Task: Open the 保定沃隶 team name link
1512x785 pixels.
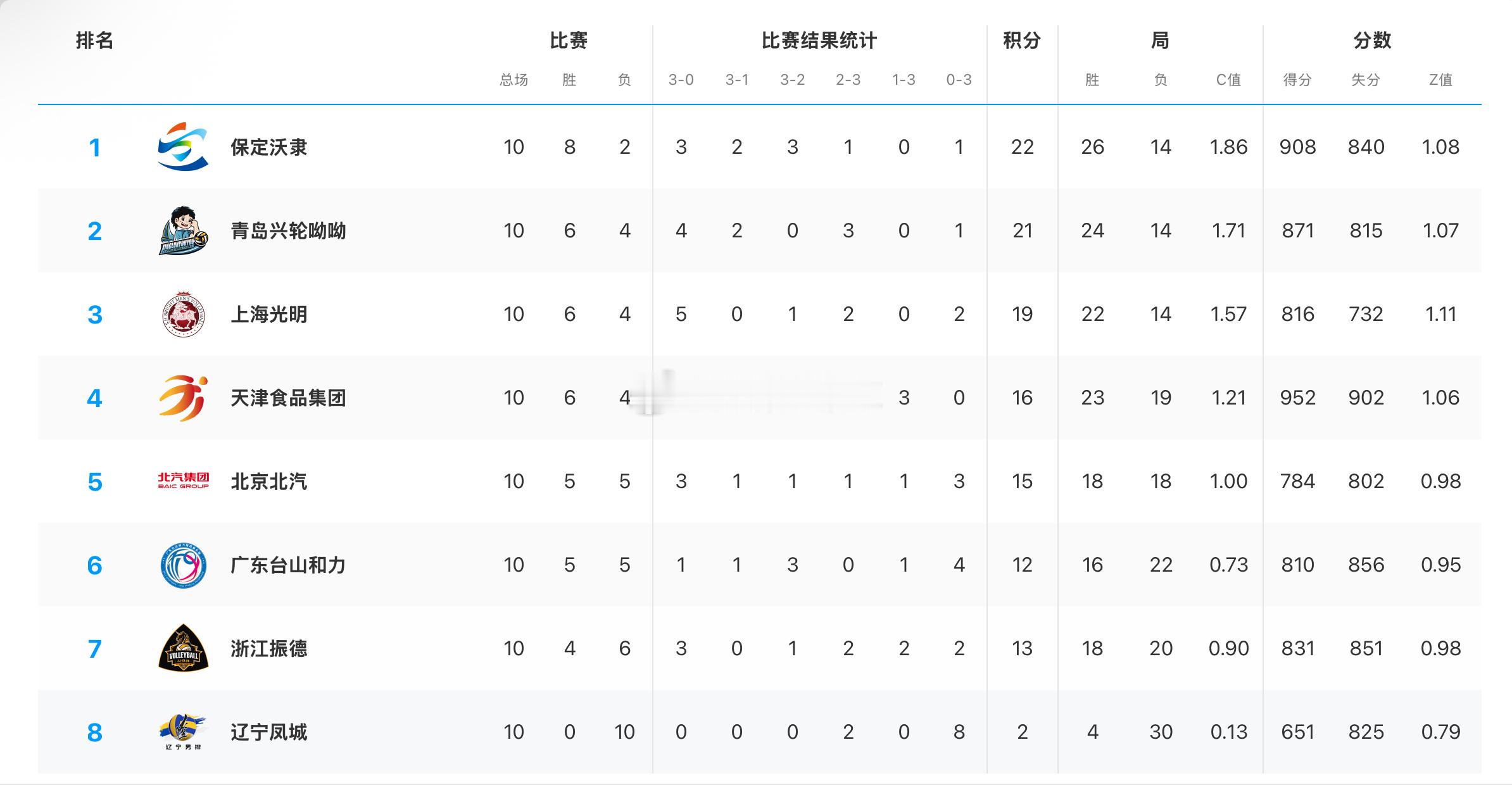Action: [269, 147]
